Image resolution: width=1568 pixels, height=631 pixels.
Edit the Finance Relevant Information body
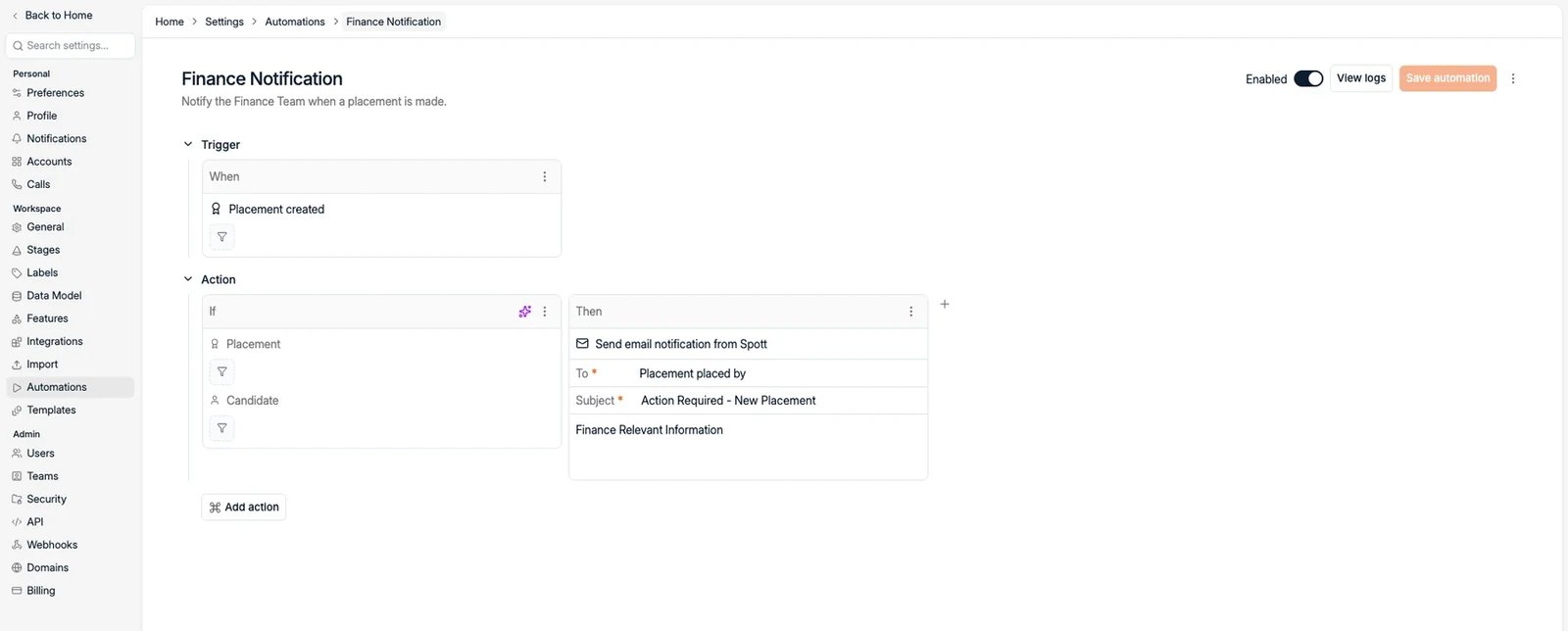tap(749, 447)
